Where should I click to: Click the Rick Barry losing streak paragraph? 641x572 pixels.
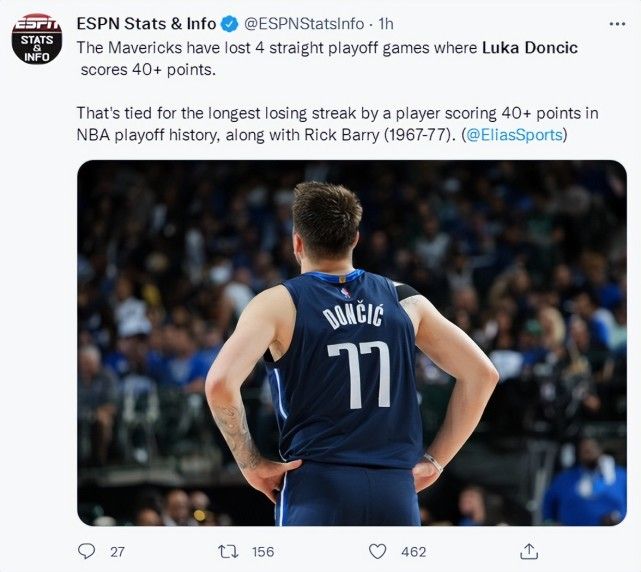click(x=300, y=124)
